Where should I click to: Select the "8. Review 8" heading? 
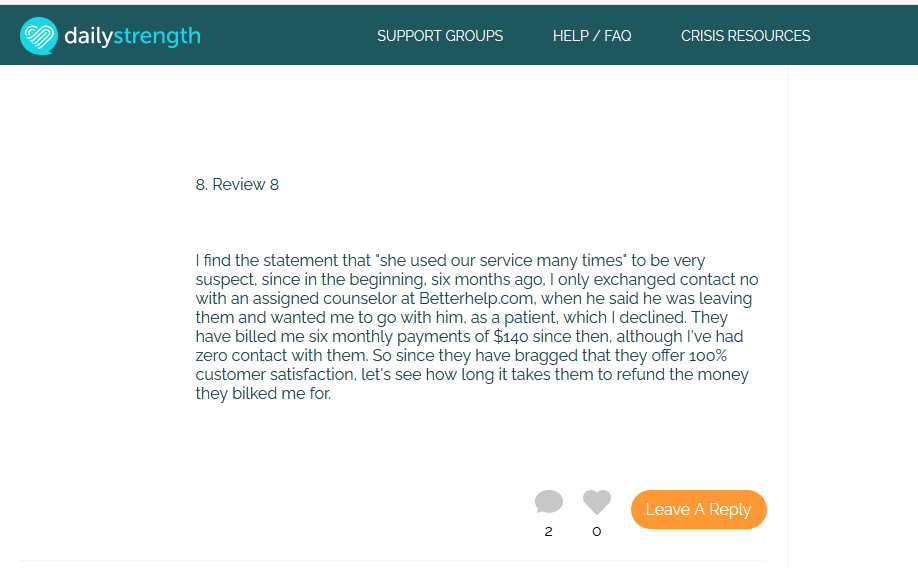pos(237,185)
